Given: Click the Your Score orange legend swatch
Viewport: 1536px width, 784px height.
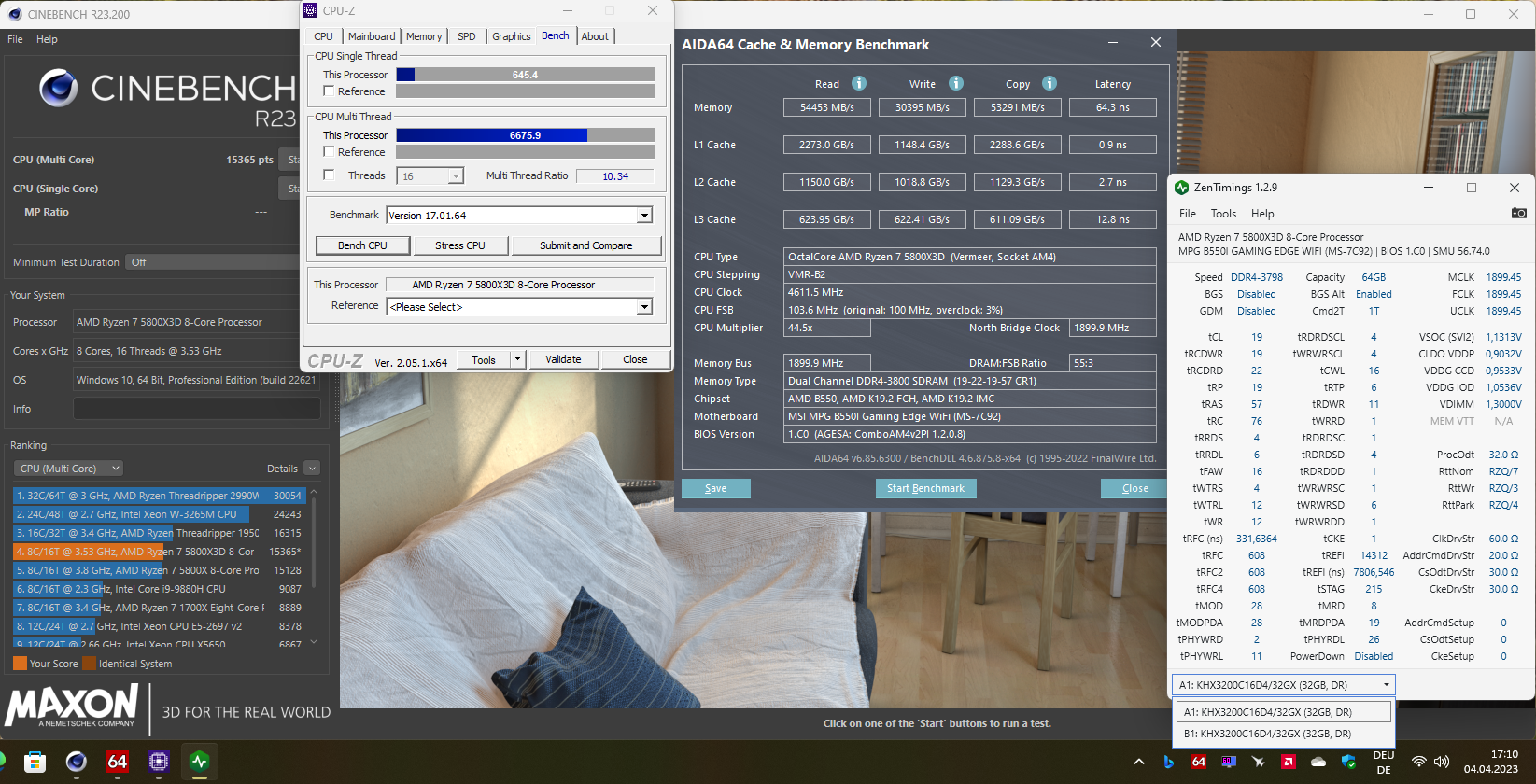Looking at the screenshot, I should pyautogui.click(x=20, y=664).
